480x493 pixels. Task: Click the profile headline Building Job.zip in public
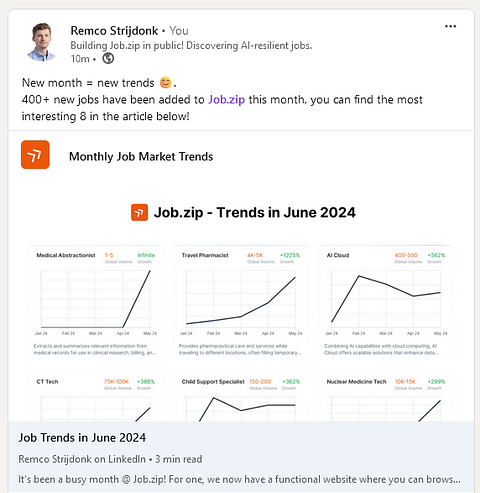191,45
